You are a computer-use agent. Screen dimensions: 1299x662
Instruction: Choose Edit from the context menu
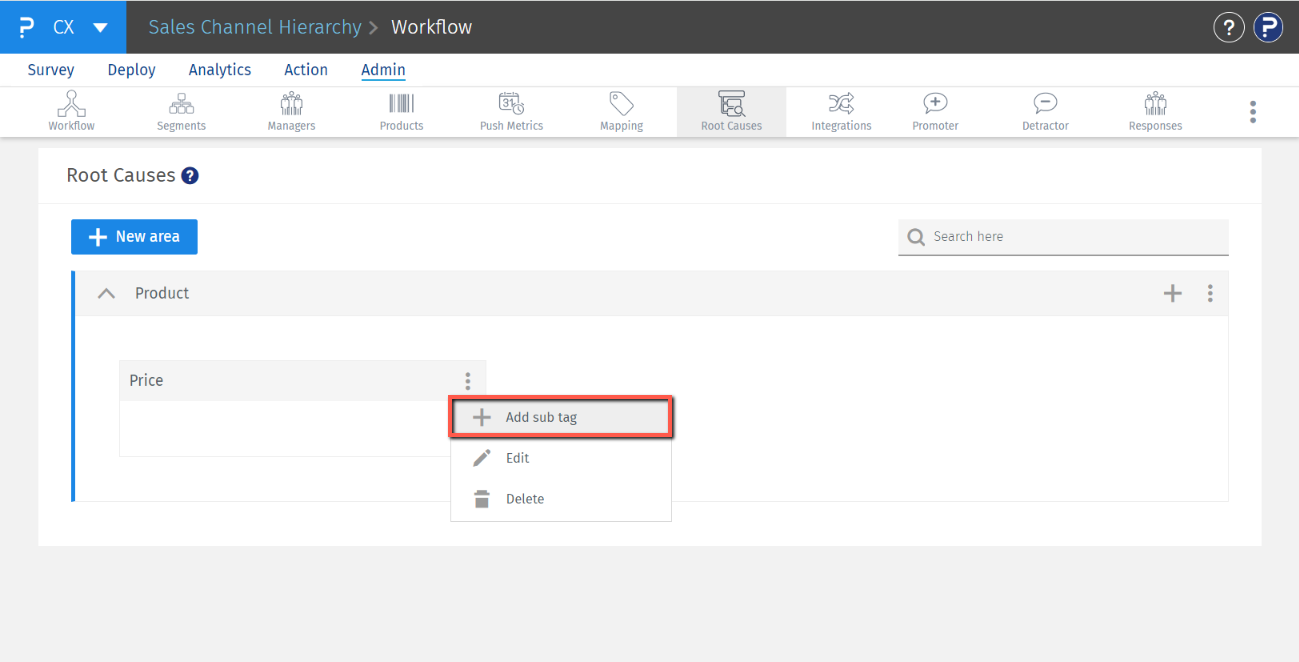click(518, 458)
